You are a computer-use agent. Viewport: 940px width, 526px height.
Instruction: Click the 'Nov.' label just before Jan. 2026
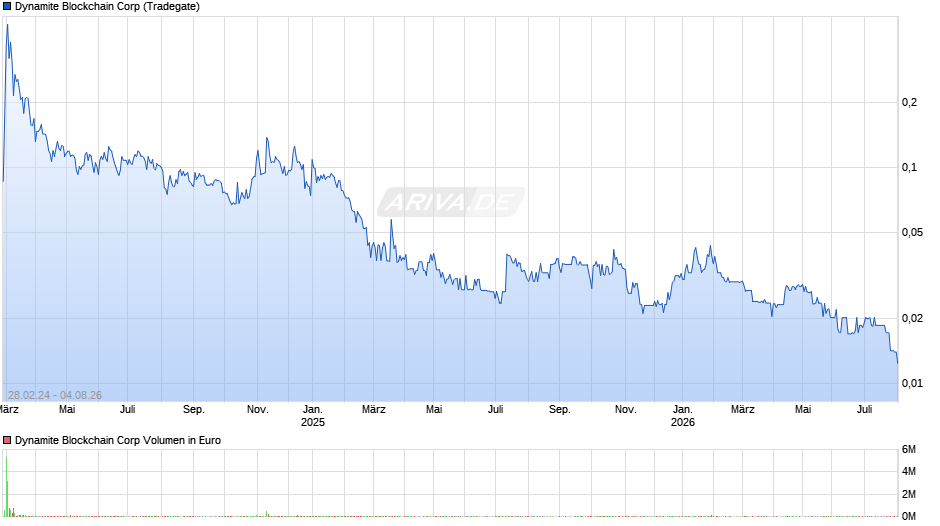click(x=625, y=410)
